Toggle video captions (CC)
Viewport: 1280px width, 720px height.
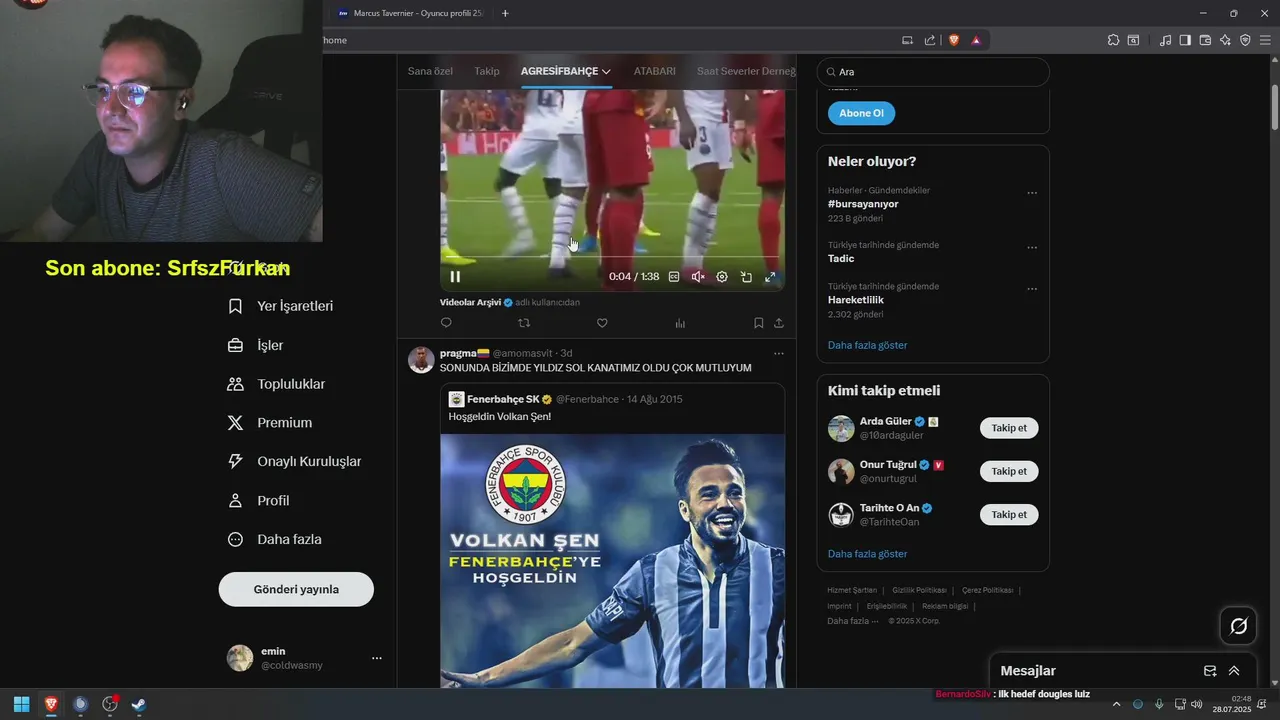674,277
